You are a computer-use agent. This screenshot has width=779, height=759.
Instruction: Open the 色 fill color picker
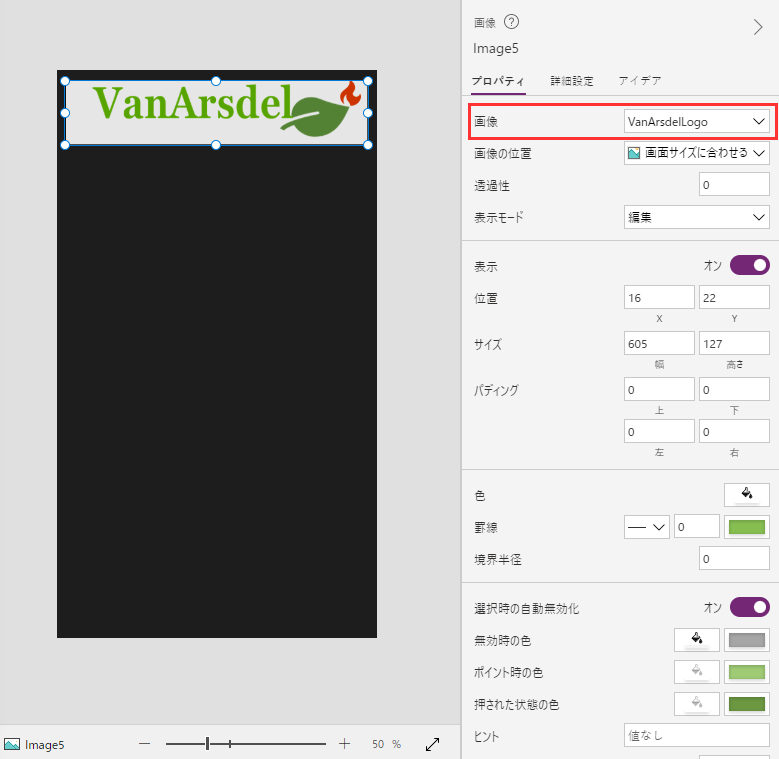(746, 495)
